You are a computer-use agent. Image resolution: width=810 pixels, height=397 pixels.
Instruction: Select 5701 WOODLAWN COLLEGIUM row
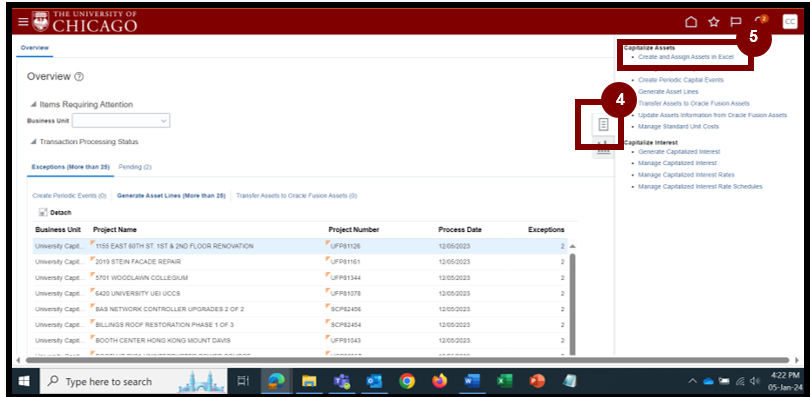(300, 278)
